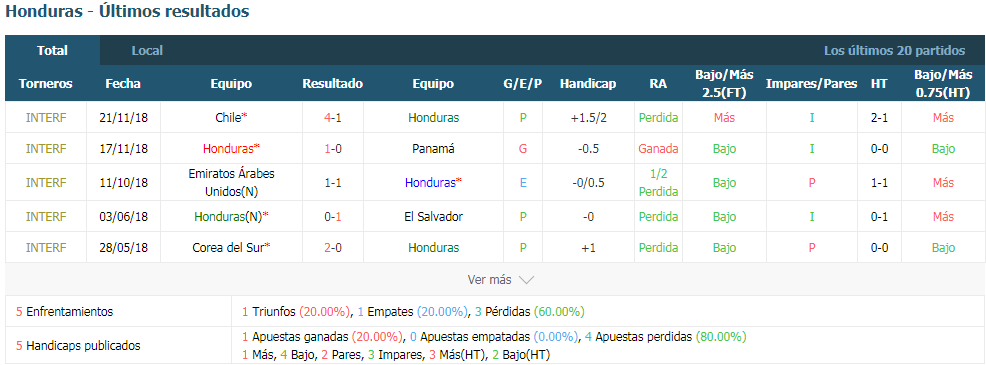Click the 4-1 result score
Image resolution: width=986 pixels, height=365 pixels.
[333, 117]
